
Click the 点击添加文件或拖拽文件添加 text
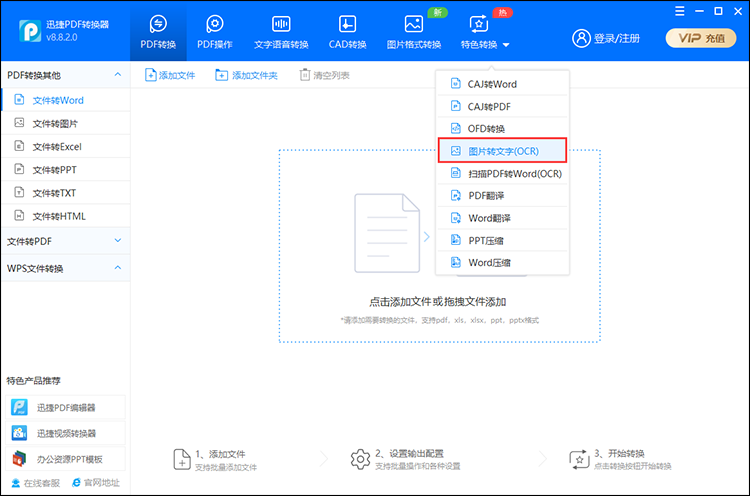(437, 302)
